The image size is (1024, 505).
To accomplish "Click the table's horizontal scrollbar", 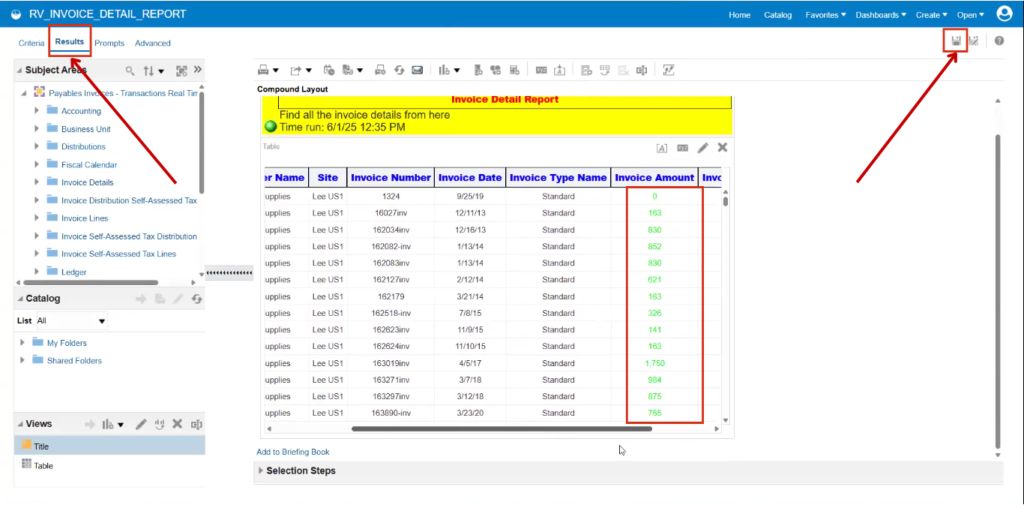I will coord(502,429).
